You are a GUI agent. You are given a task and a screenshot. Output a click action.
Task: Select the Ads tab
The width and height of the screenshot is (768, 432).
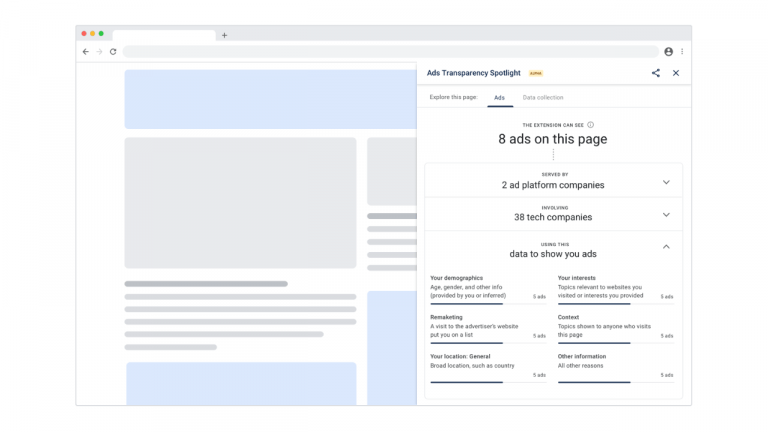[500, 97]
